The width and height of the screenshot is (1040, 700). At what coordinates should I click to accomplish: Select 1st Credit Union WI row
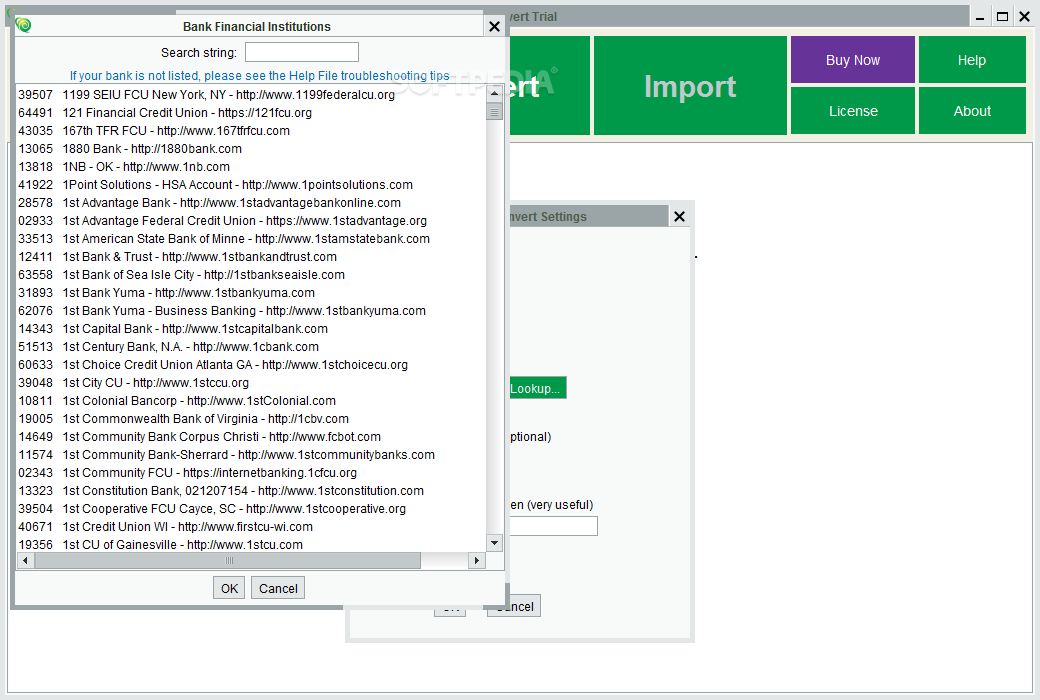(251, 526)
